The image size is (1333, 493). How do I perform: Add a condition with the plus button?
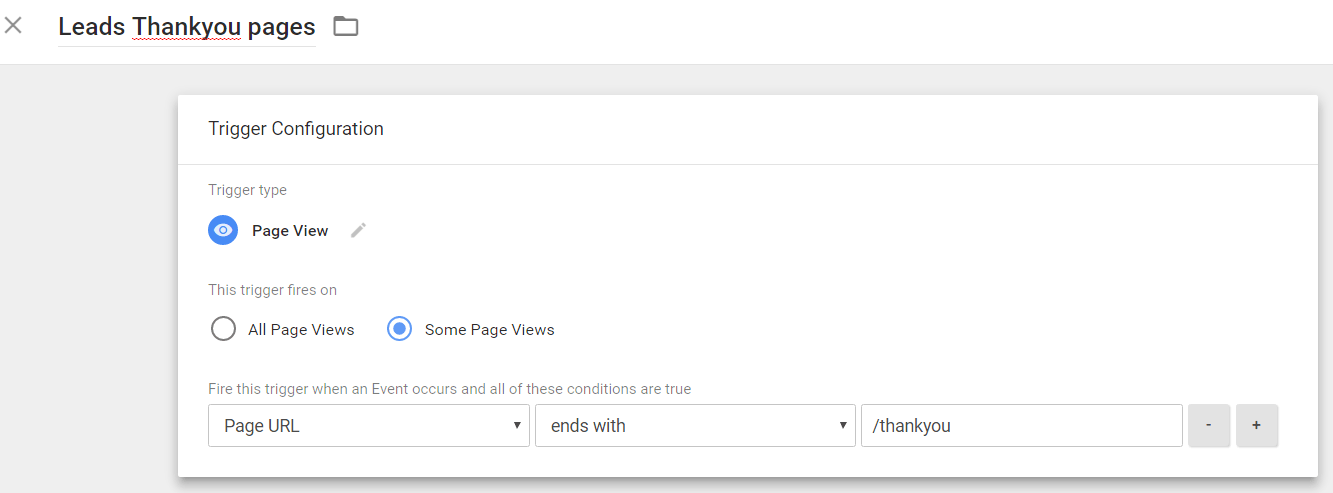(x=1257, y=425)
